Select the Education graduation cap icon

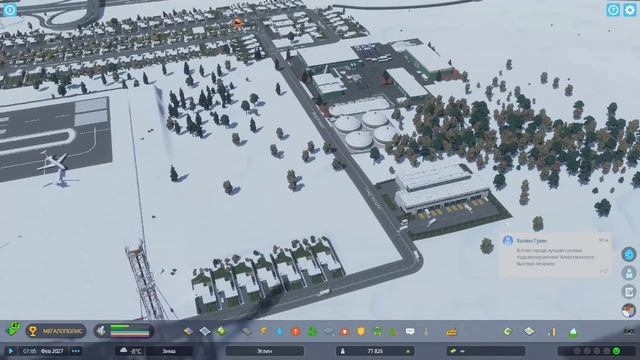[x=329, y=331]
